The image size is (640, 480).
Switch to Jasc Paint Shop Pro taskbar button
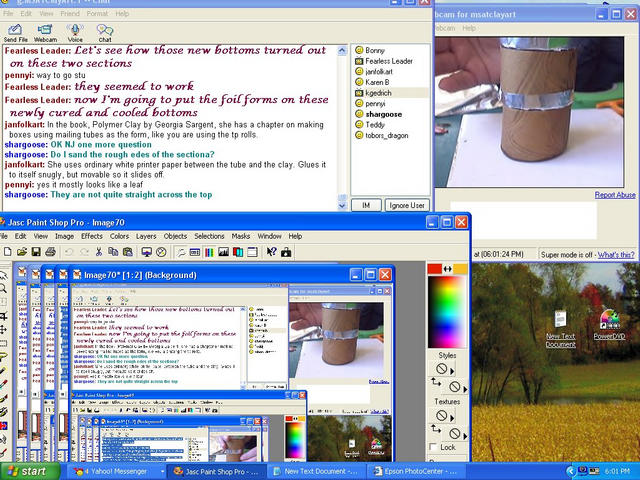217,471
